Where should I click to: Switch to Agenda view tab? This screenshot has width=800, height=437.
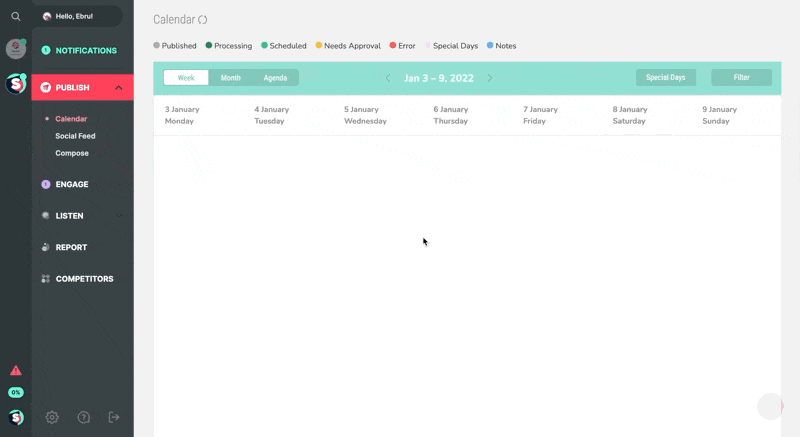click(276, 78)
